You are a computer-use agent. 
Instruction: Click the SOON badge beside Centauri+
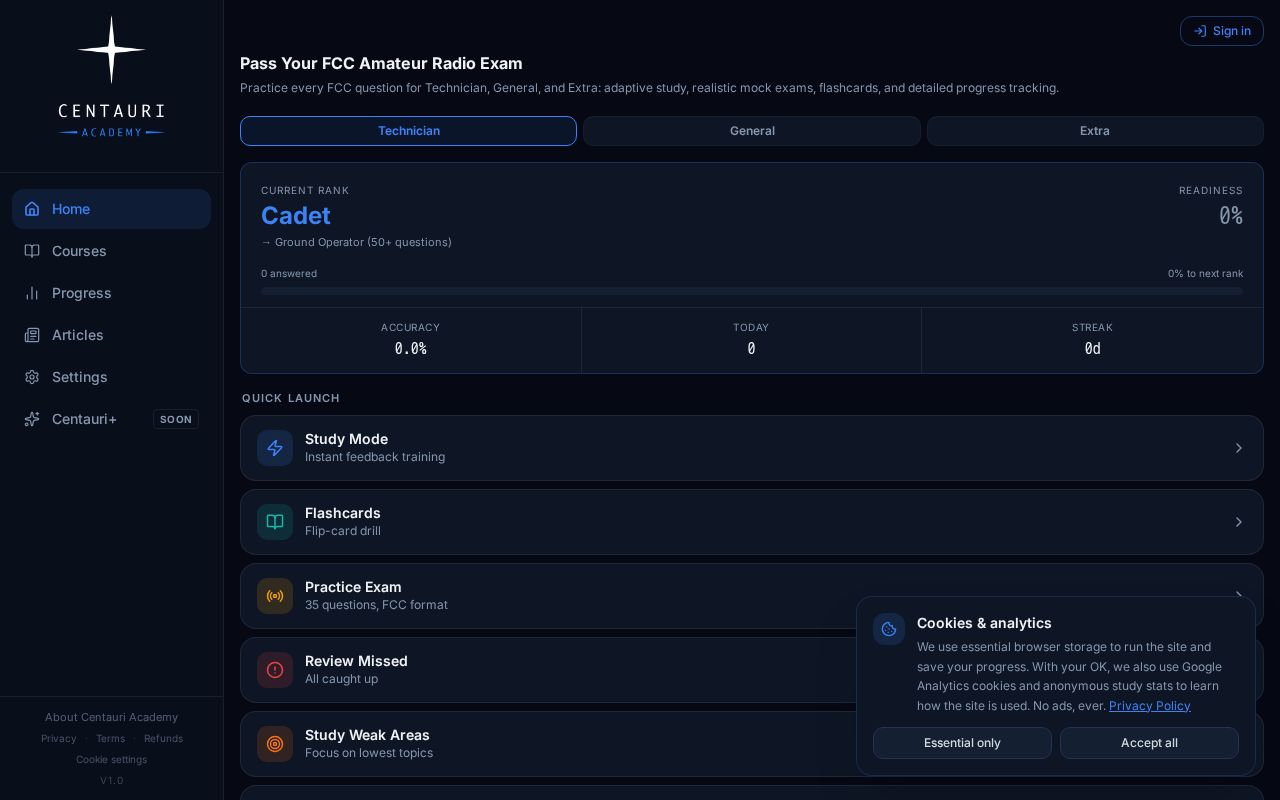click(176, 419)
